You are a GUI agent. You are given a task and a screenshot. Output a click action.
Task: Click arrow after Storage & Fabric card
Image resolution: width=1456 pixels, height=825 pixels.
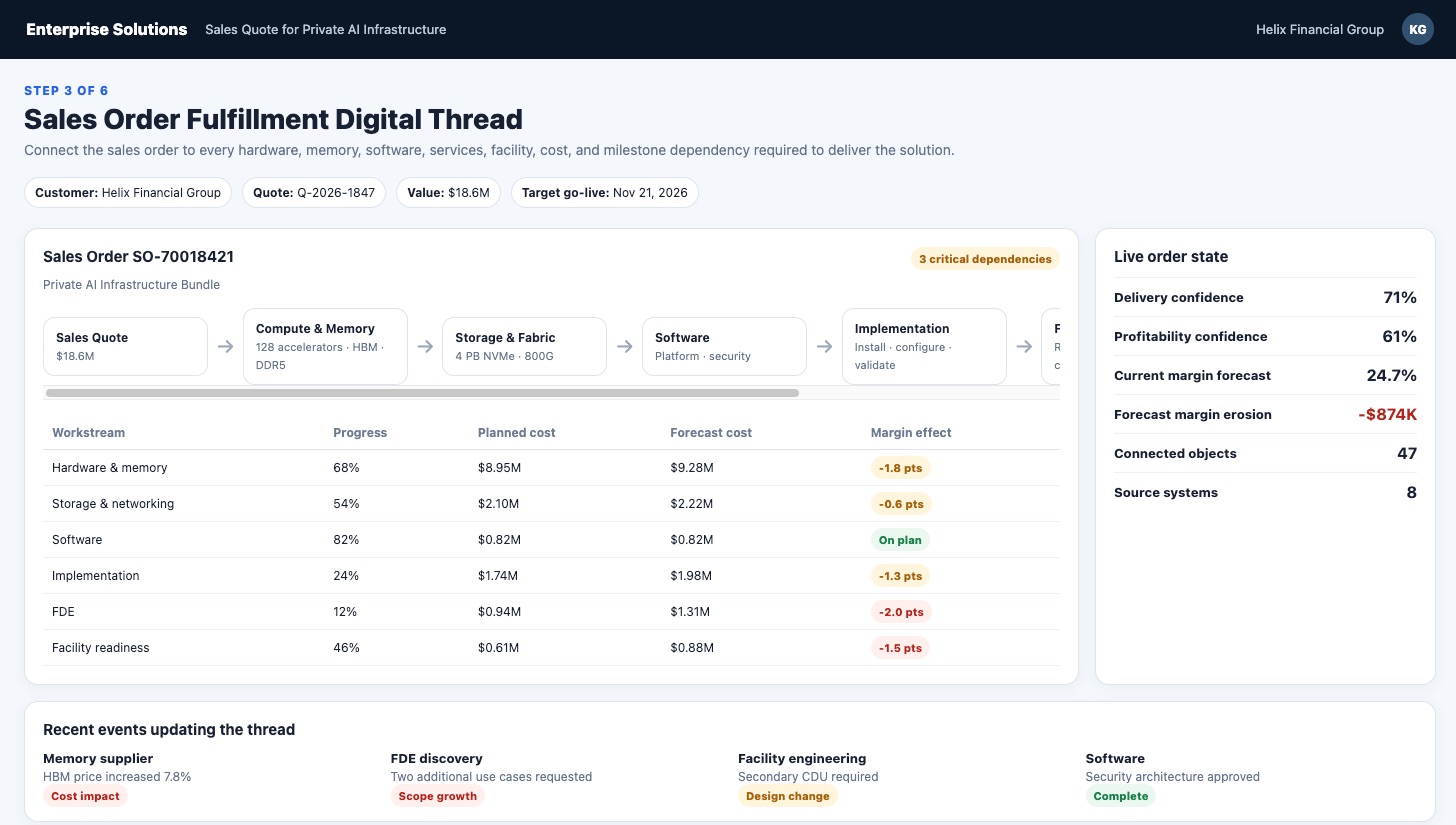[x=624, y=347]
